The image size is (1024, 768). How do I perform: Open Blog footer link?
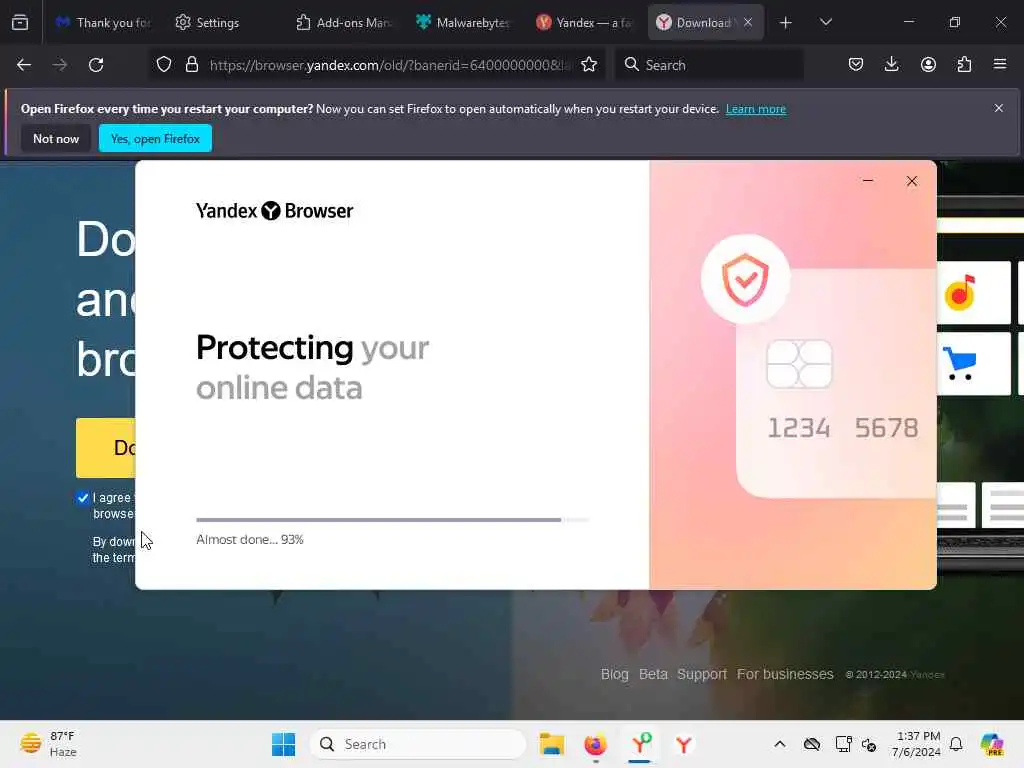pyautogui.click(x=615, y=674)
